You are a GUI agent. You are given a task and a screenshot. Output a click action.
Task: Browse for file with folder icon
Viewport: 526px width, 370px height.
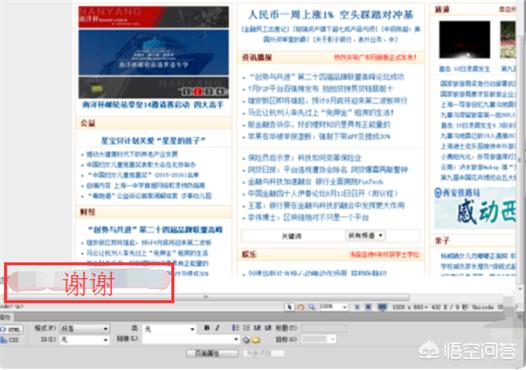click(256, 340)
